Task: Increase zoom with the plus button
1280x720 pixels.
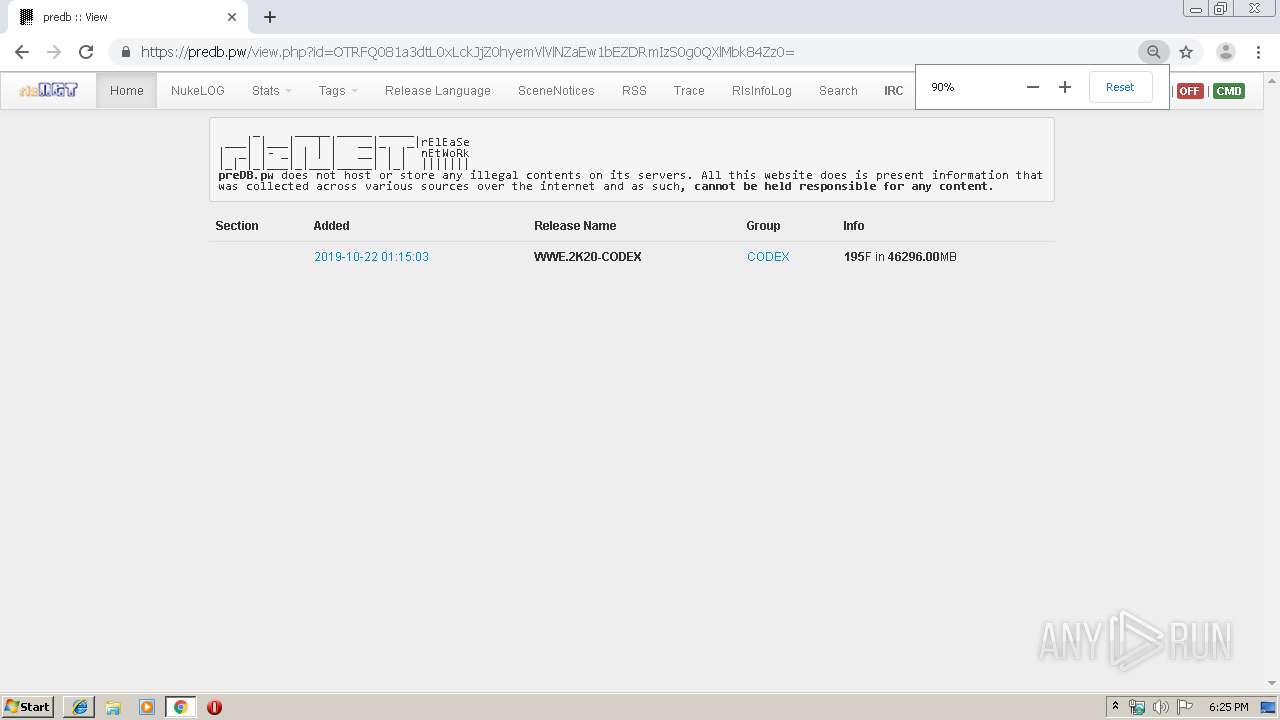Action: tap(1065, 87)
